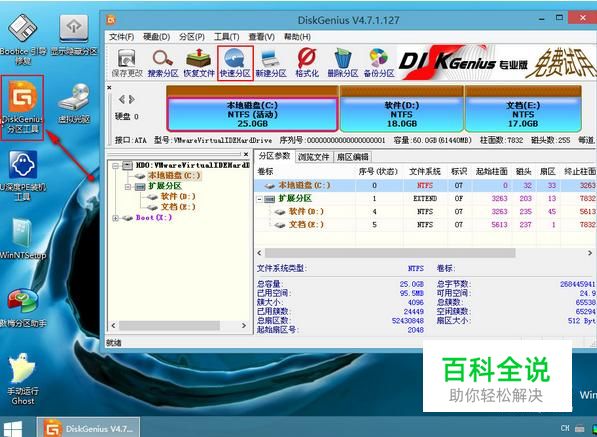Launch WinNTSetup desktop icon
The height and width of the screenshot is (437, 597).
pos(22,239)
